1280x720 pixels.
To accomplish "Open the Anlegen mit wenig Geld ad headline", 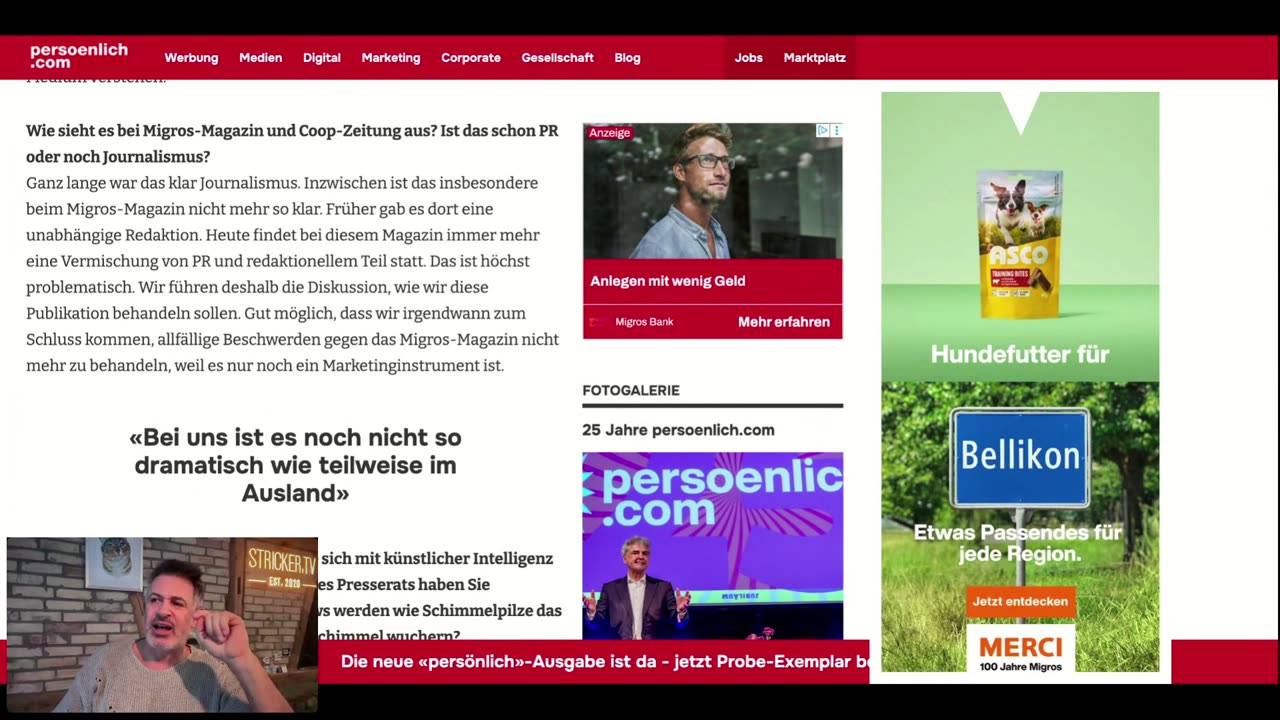I will point(667,281).
